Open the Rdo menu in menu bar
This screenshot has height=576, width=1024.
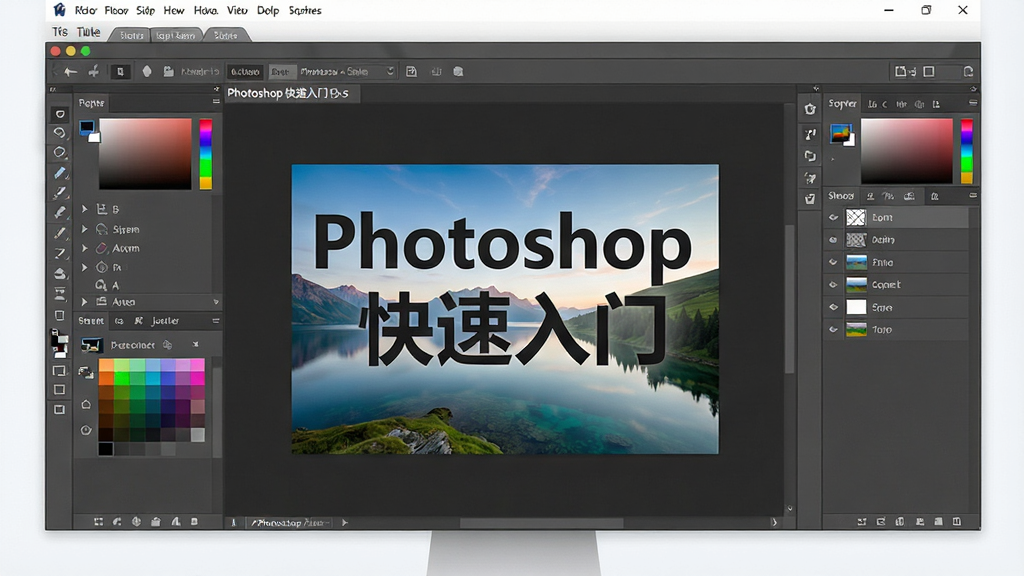pyautogui.click(x=85, y=10)
